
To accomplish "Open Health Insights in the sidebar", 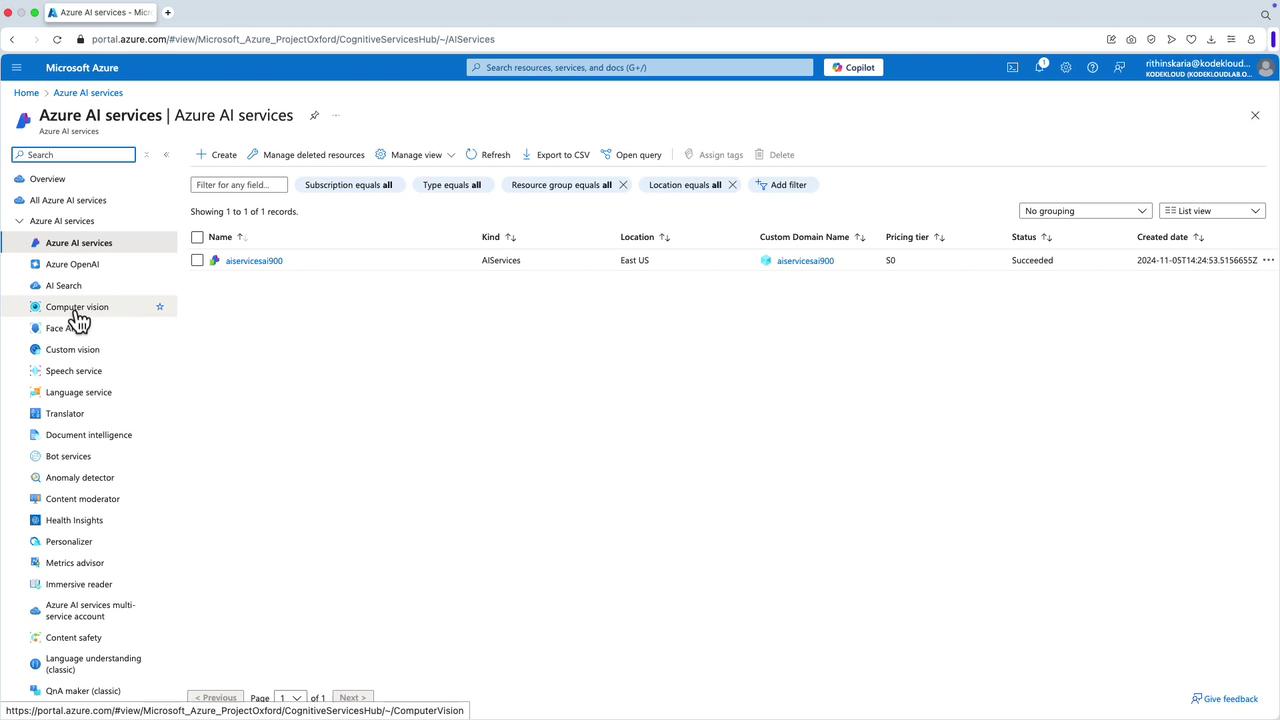I will pyautogui.click(x=74, y=521).
